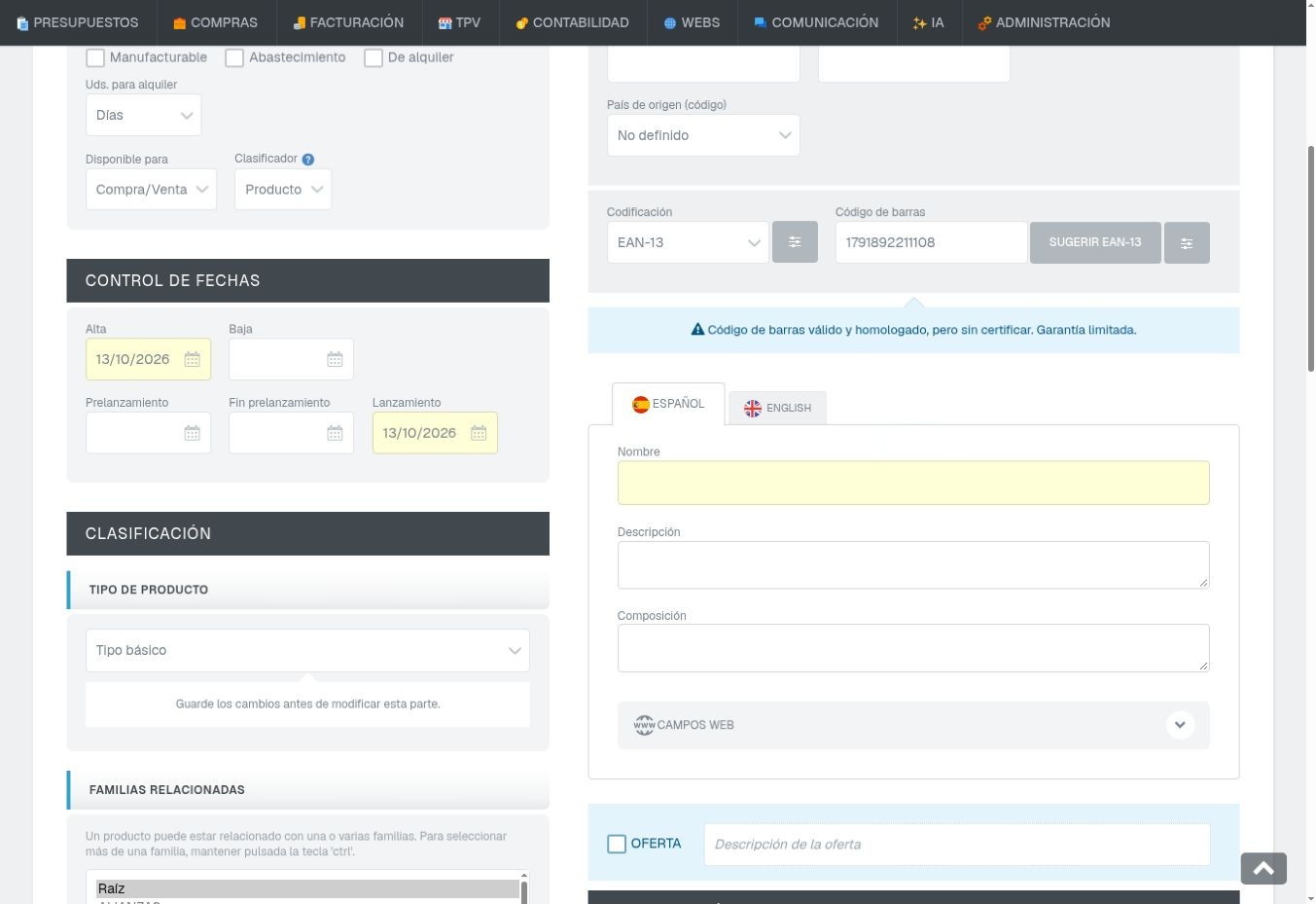
Task: Jump to top with the up arrow
Action: point(1263,868)
